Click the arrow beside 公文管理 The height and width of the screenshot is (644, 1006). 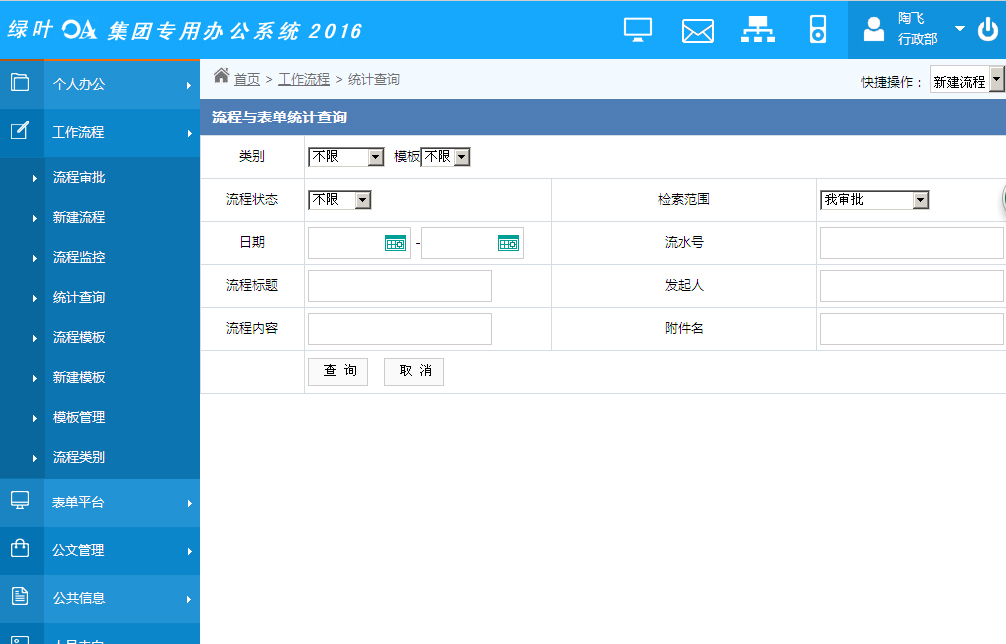coord(189,552)
